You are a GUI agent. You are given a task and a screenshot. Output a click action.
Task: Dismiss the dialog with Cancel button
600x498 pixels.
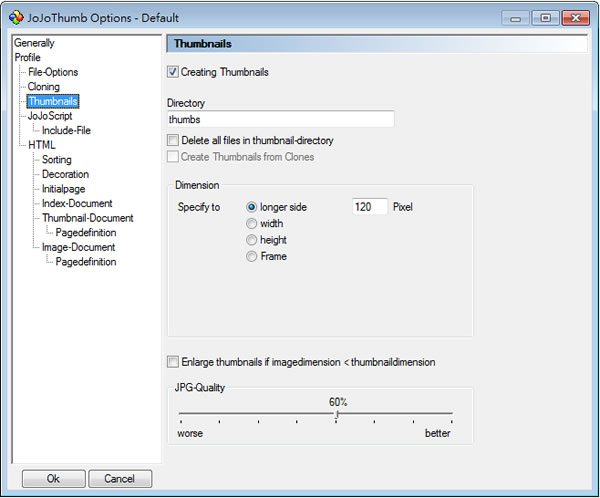(120, 478)
